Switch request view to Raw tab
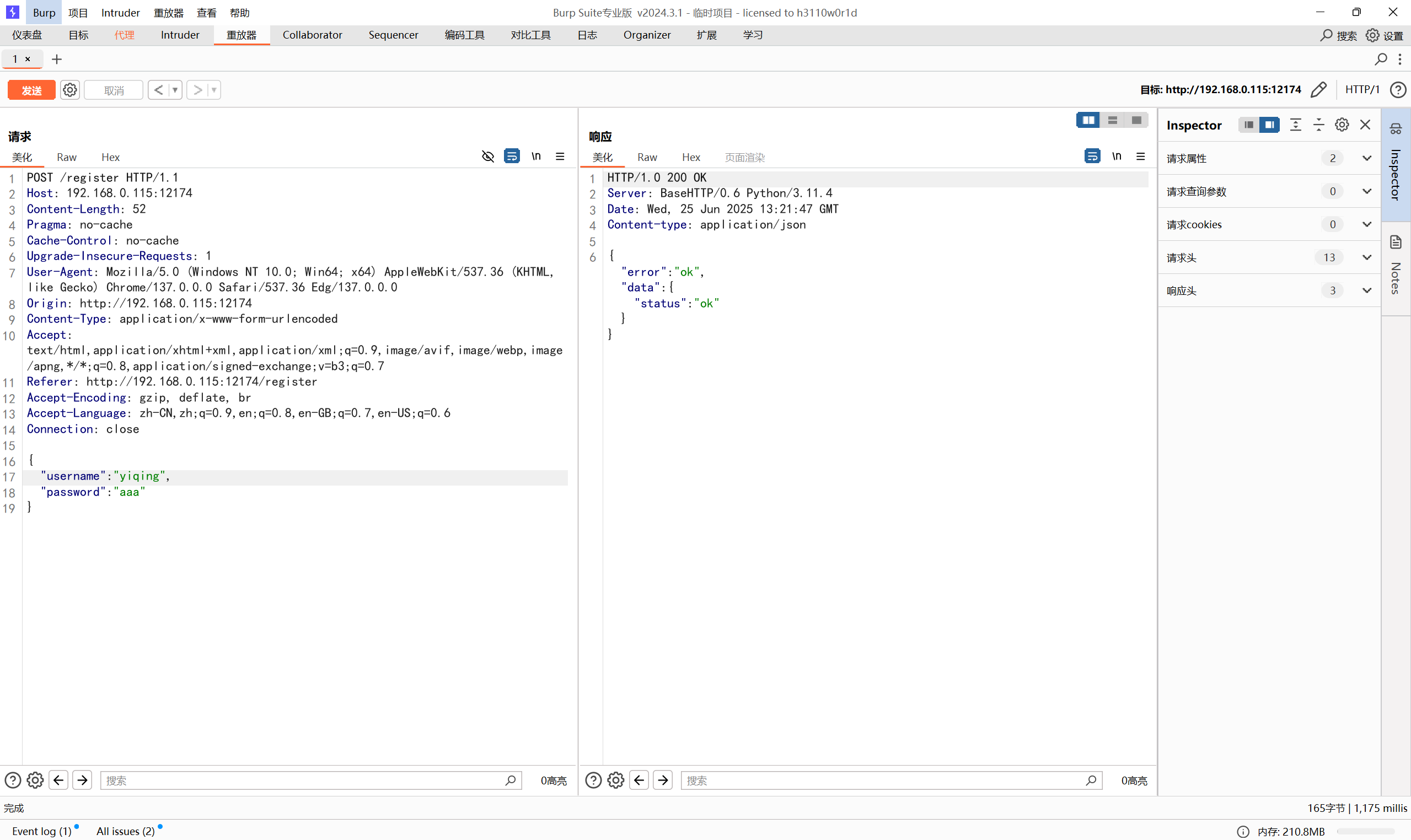The image size is (1411, 840). click(x=66, y=157)
